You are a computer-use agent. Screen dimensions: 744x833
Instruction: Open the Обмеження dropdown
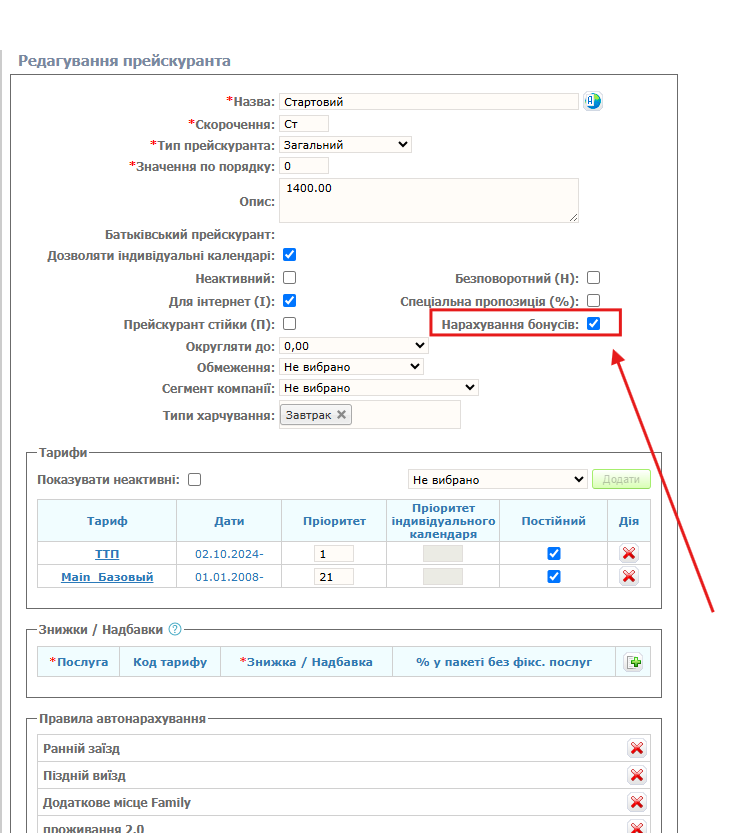351,367
